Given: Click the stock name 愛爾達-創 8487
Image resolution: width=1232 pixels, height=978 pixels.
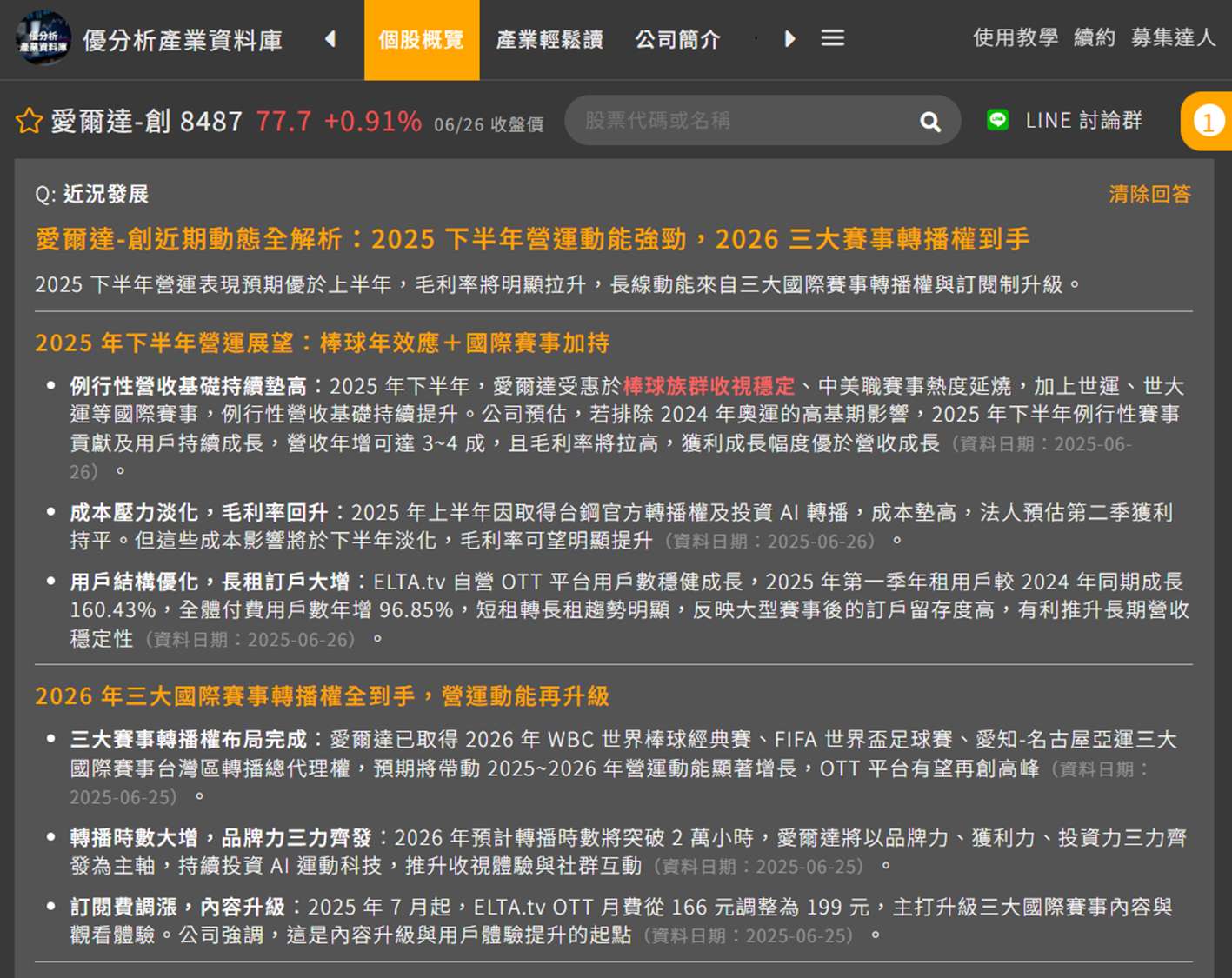Looking at the screenshot, I should tap(146, 121).
